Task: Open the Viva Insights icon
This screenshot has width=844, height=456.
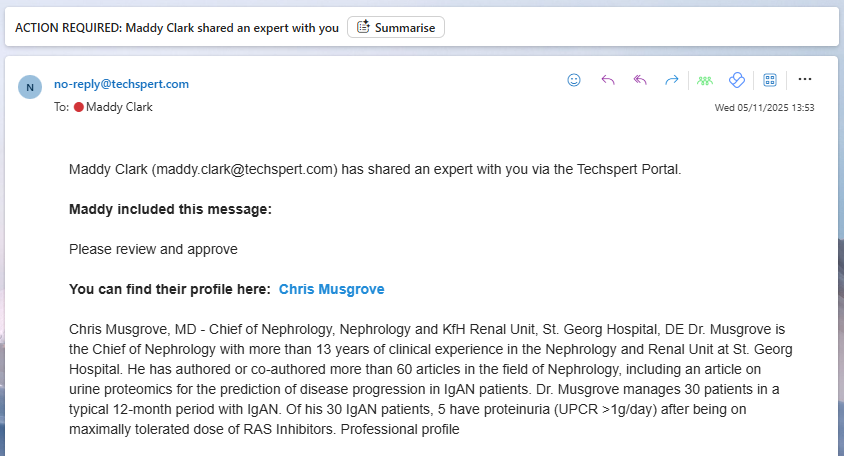Action: tap(737, 80)
